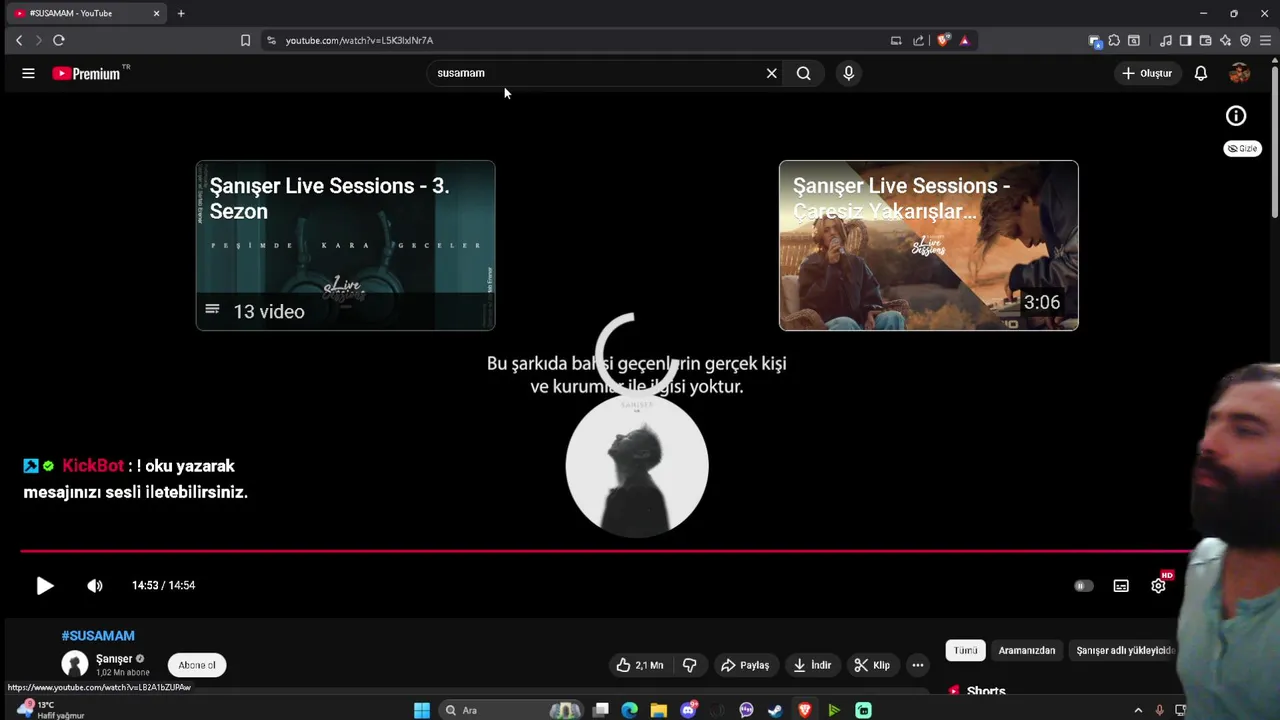Hide end screen with Gizle button

pyautogui.click(x=1243, y=148)
